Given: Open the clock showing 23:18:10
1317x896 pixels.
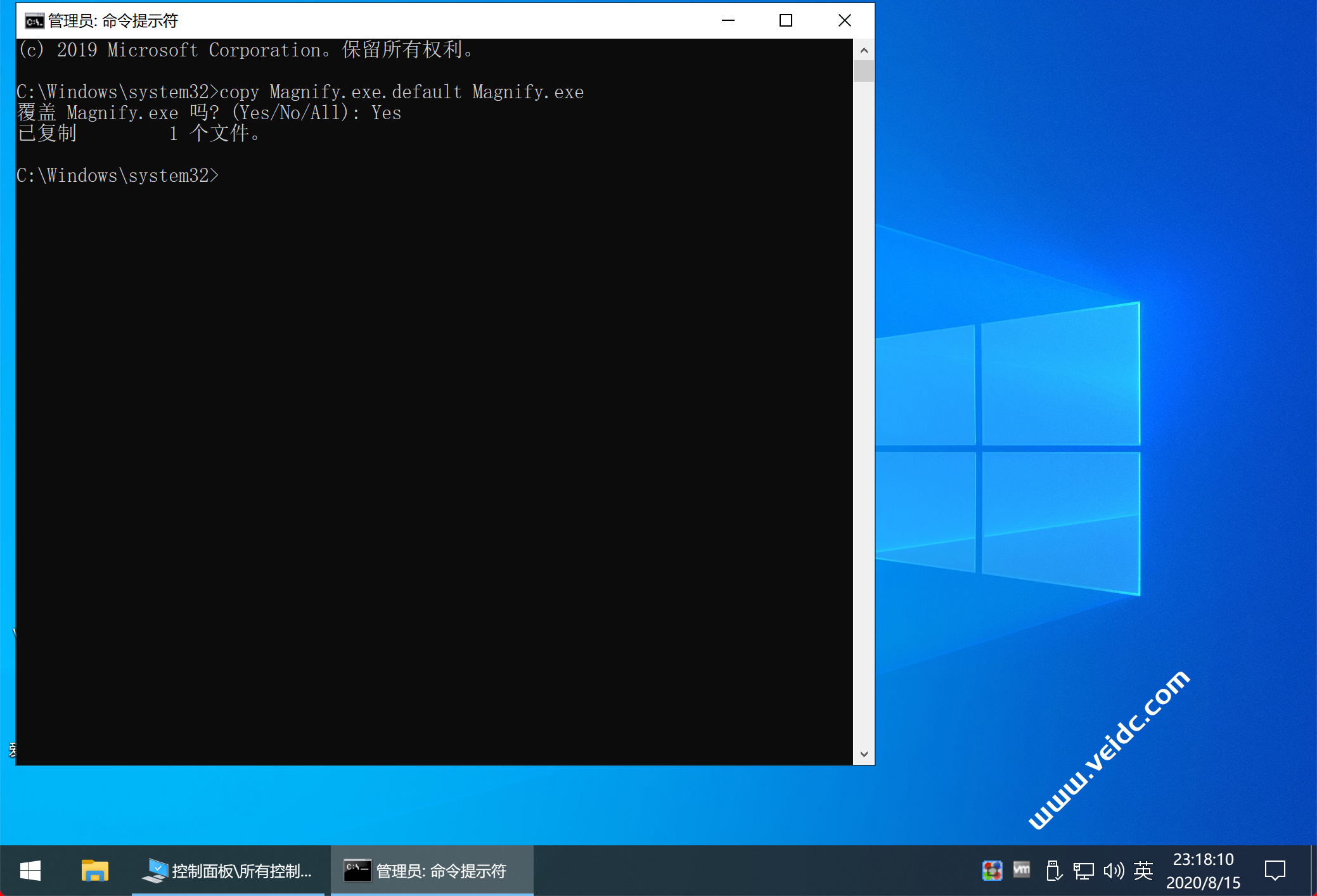Looking at the screenshot, I should (x=1203, y=871).
